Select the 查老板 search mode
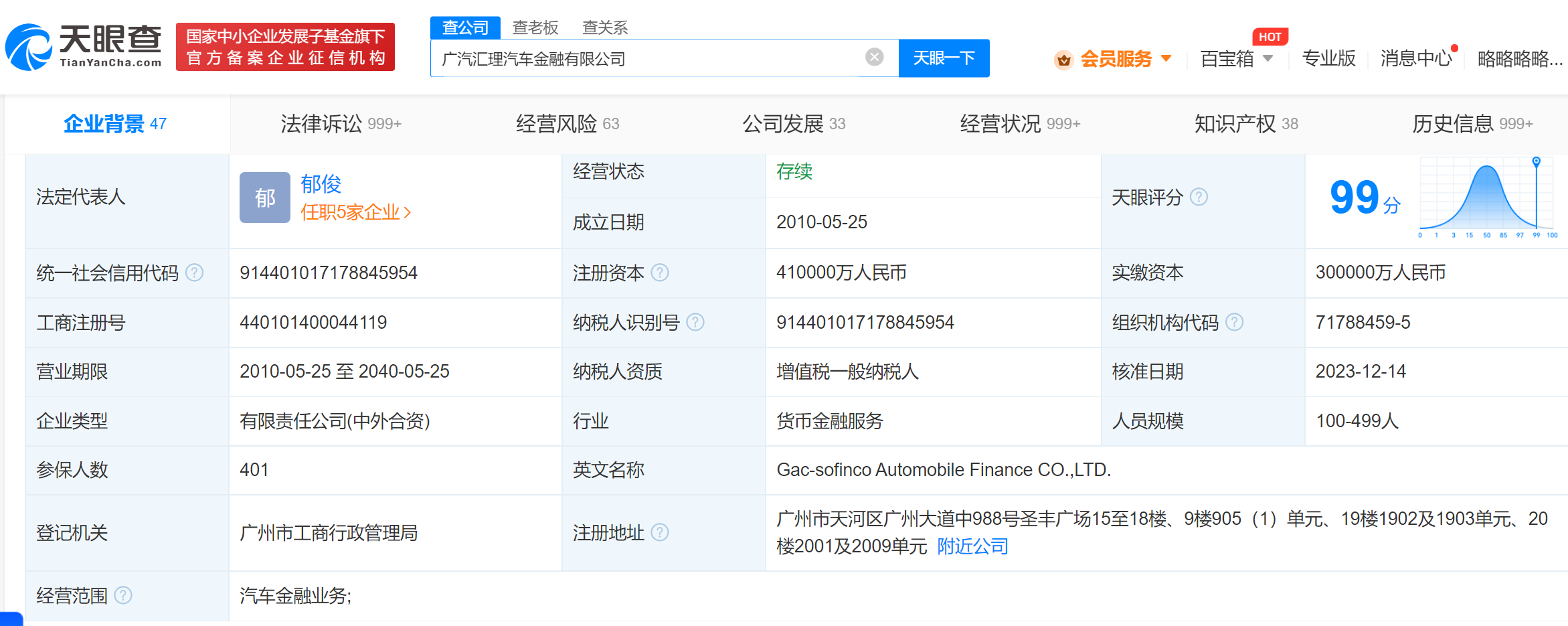This screenshot has width=1568, height=626. coord(535,27)
